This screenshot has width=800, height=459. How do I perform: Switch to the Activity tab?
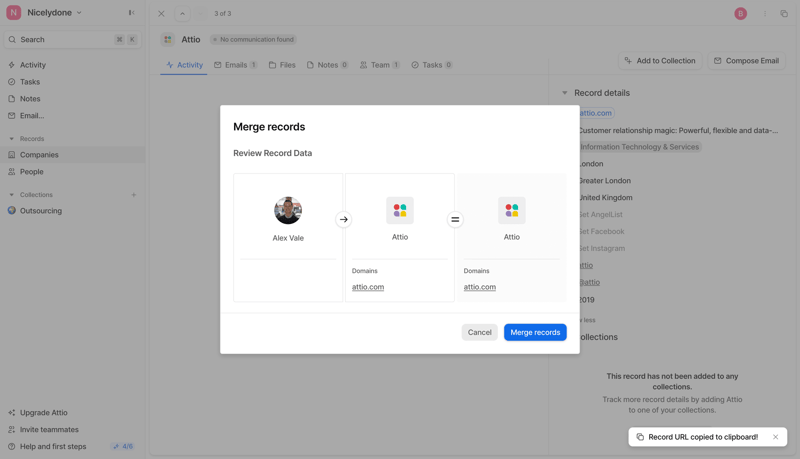184,65
